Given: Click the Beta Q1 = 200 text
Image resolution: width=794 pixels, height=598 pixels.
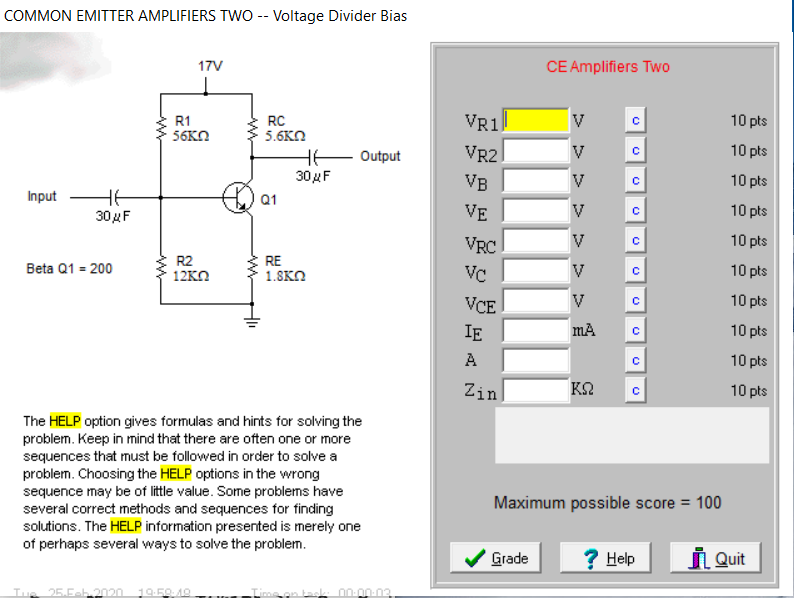Looking at the screenshot, I should click(69, 268).
